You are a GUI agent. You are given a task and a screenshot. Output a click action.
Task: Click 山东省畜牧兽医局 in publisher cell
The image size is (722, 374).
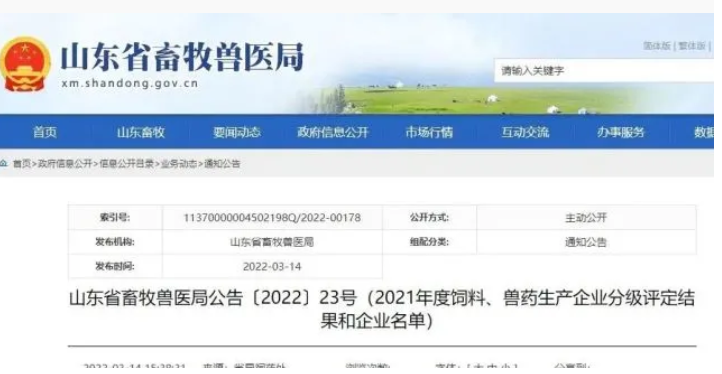pyautogui.click(x=272, y=242)
